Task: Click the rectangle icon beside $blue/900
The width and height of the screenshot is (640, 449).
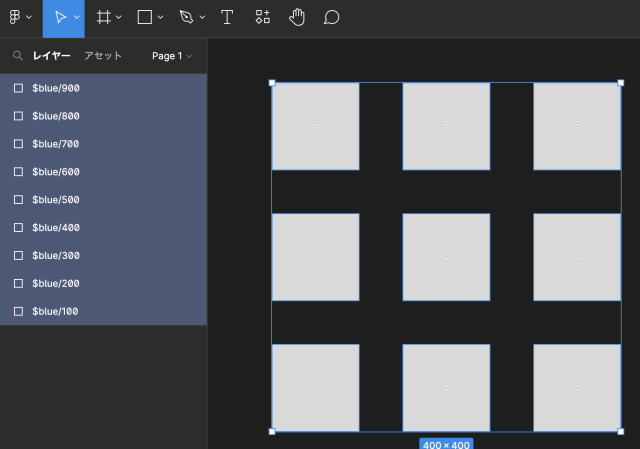Action: coord(18,88)
